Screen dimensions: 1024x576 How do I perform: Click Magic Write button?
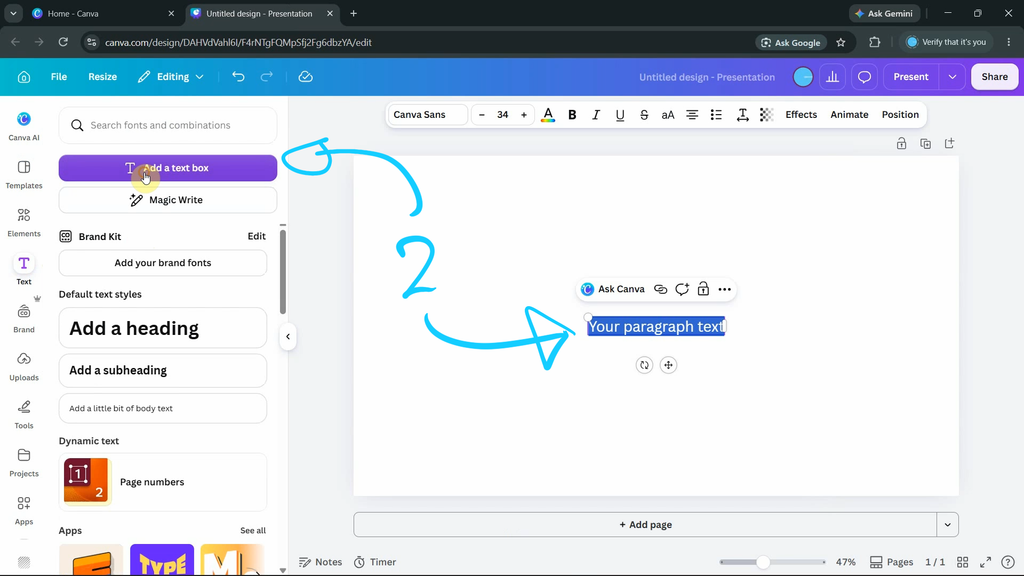point(168,200)
